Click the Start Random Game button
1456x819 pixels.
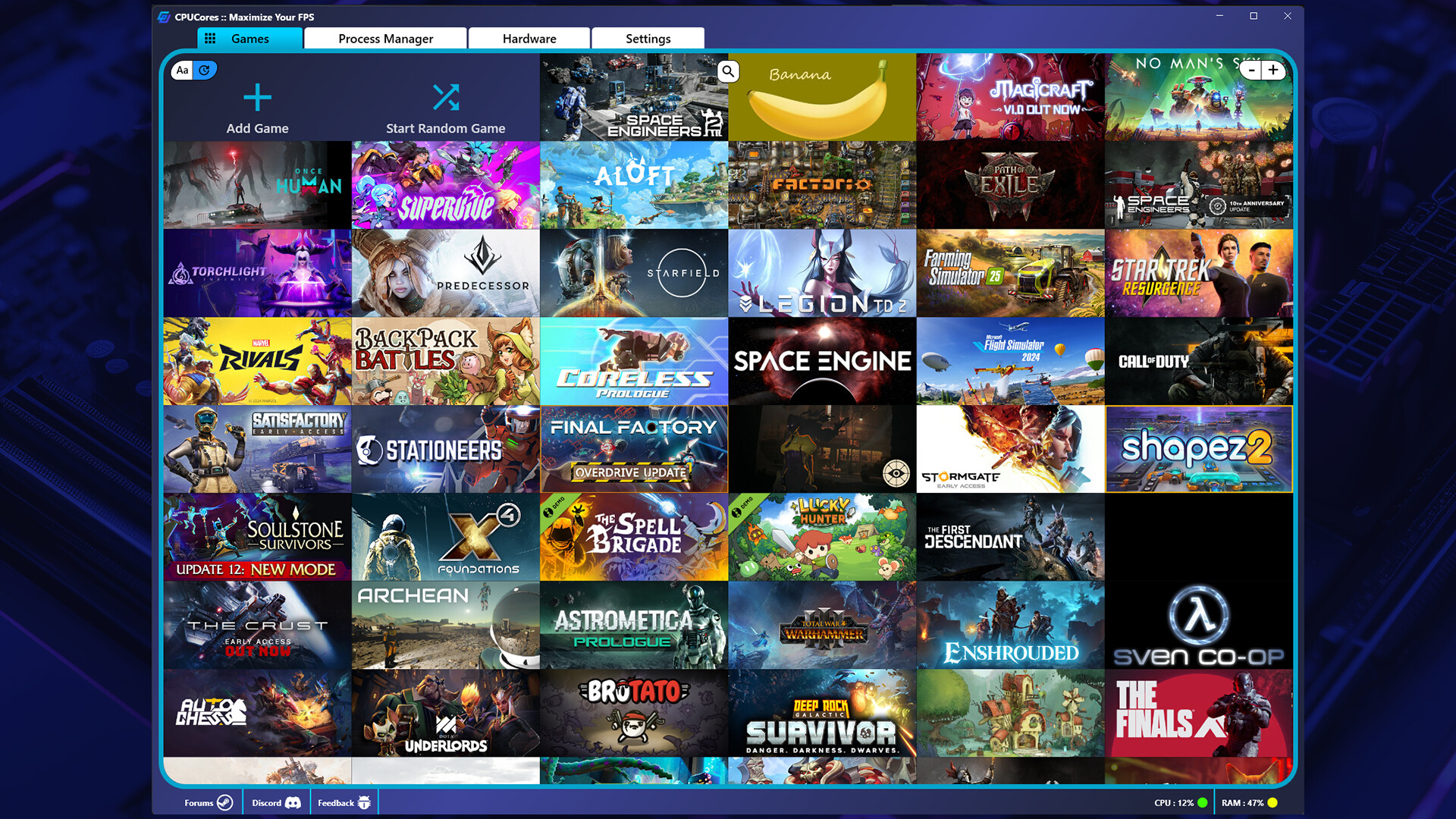pos(446,110)
